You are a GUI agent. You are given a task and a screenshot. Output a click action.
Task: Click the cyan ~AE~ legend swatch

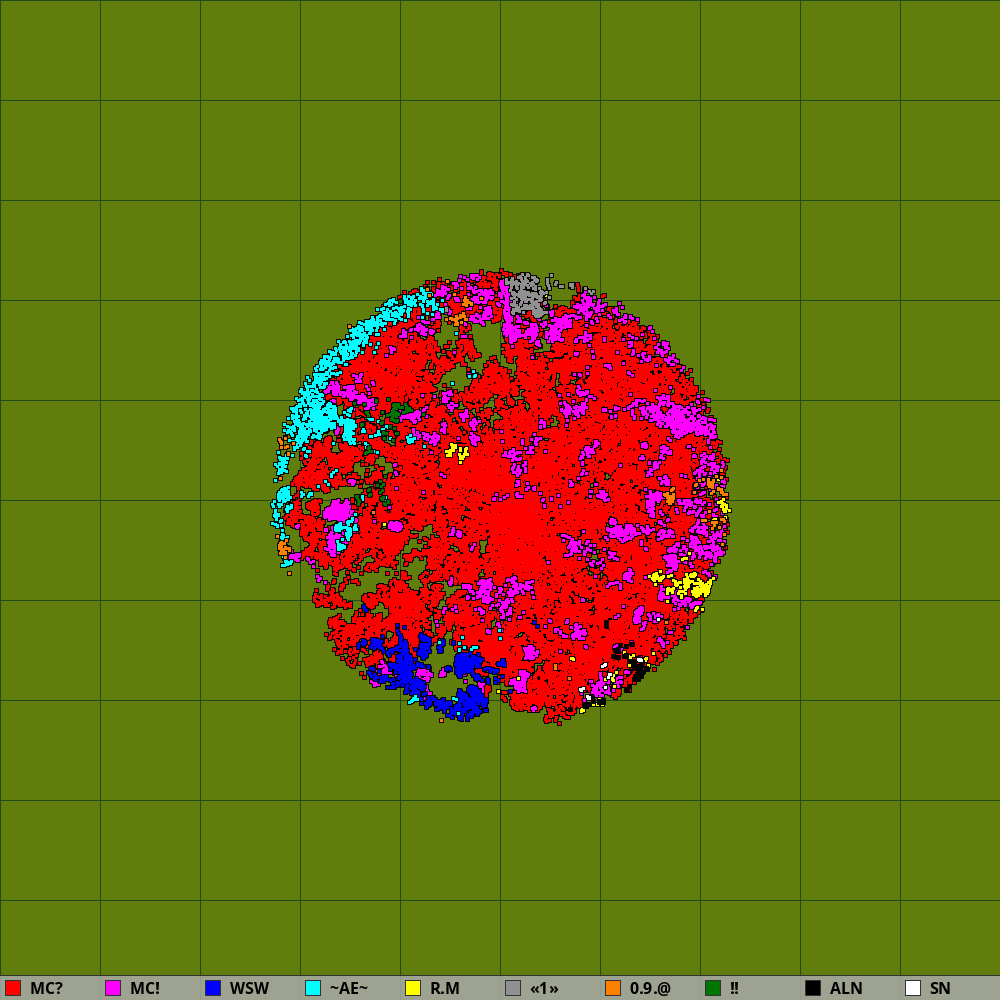pyautogui.click(x=313, y=988)
